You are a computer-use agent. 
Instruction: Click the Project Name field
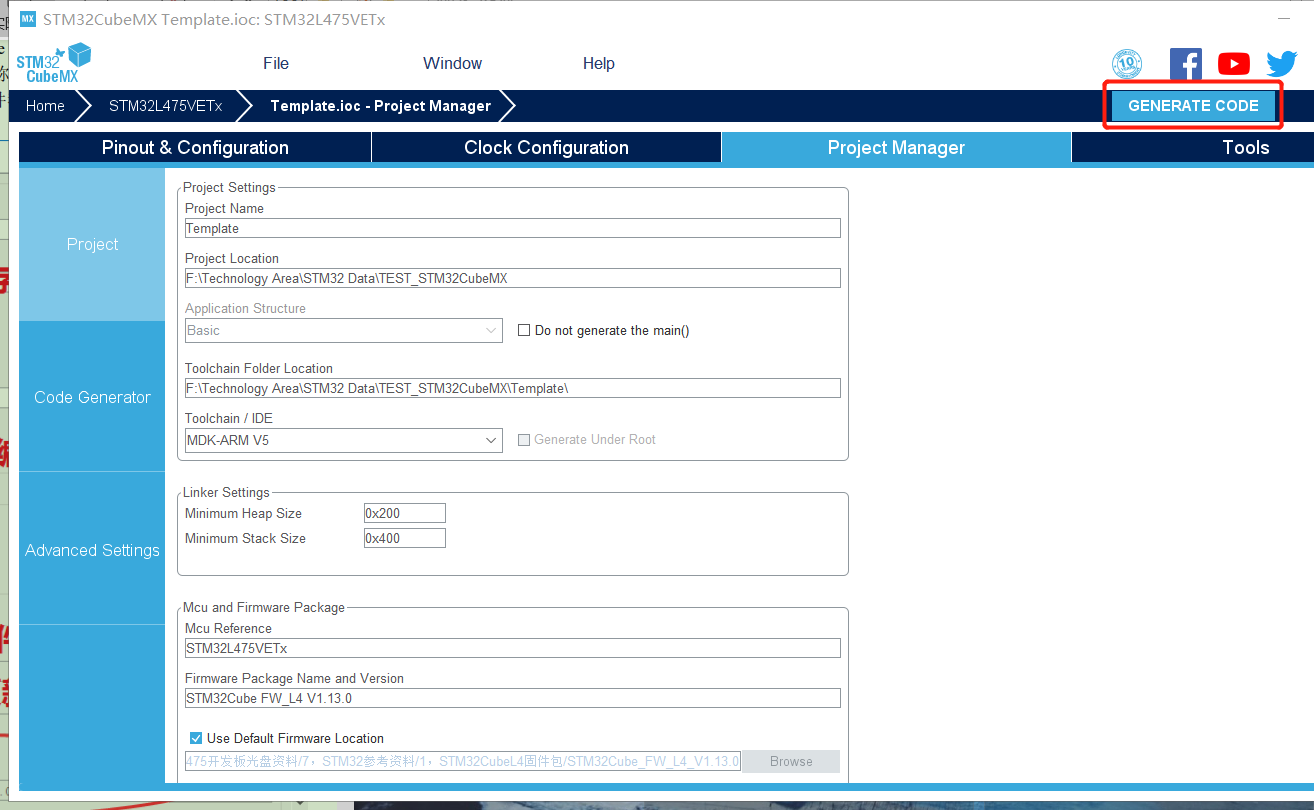(513, 228)
